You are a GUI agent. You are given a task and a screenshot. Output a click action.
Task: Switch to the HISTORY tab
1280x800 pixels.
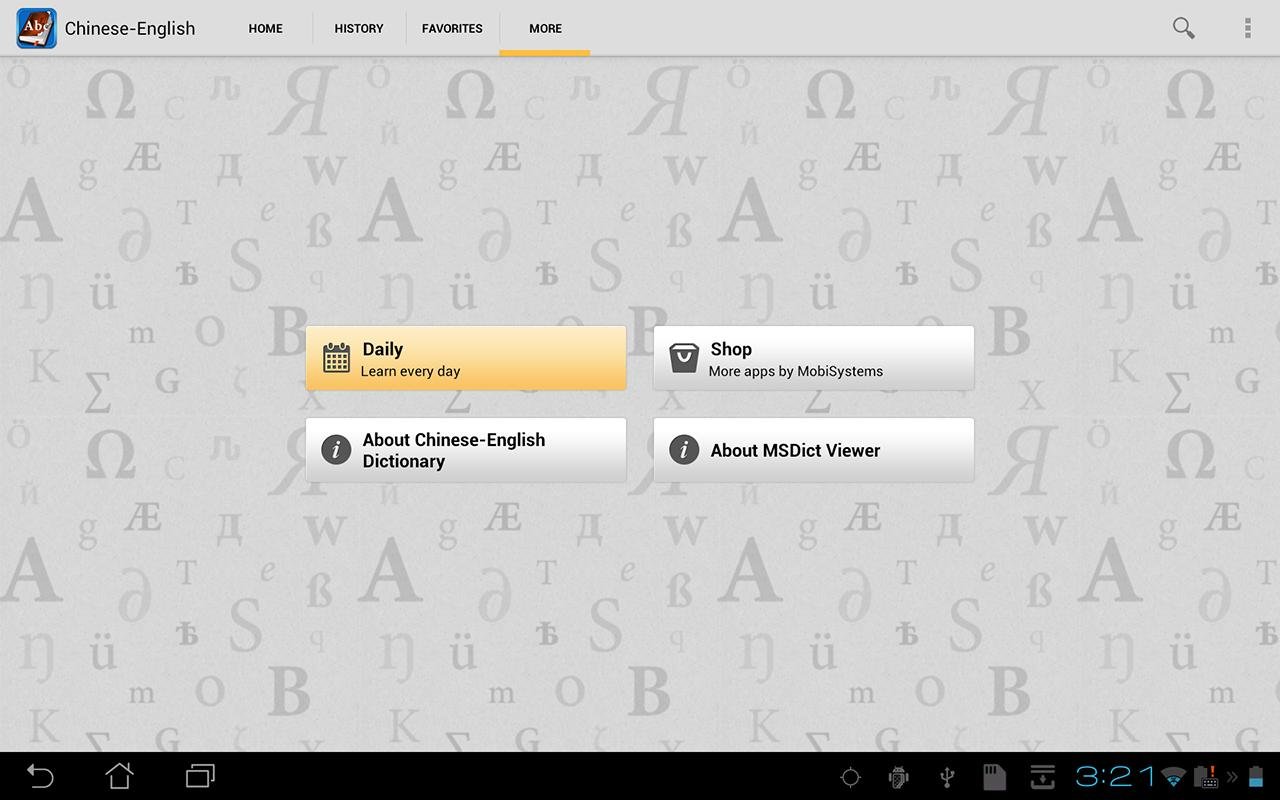pos(359,28)
